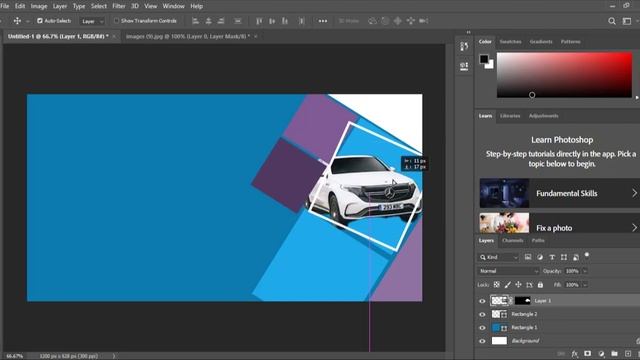Align horizontal centers icon in options bar
The image size is (640, 360).
pos(209,21)
